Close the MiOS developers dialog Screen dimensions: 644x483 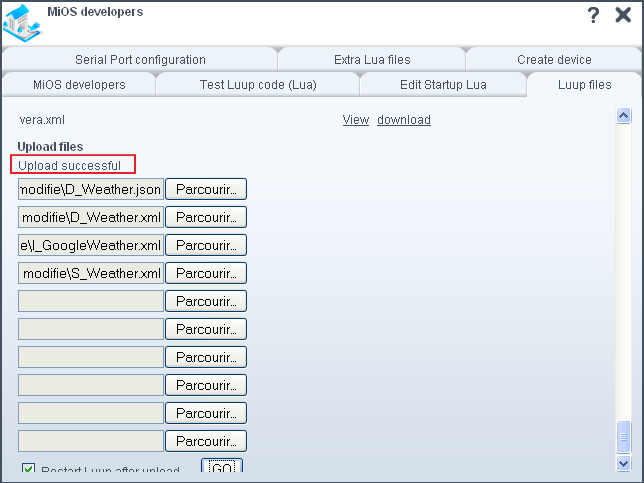click(x=623, y=15)
